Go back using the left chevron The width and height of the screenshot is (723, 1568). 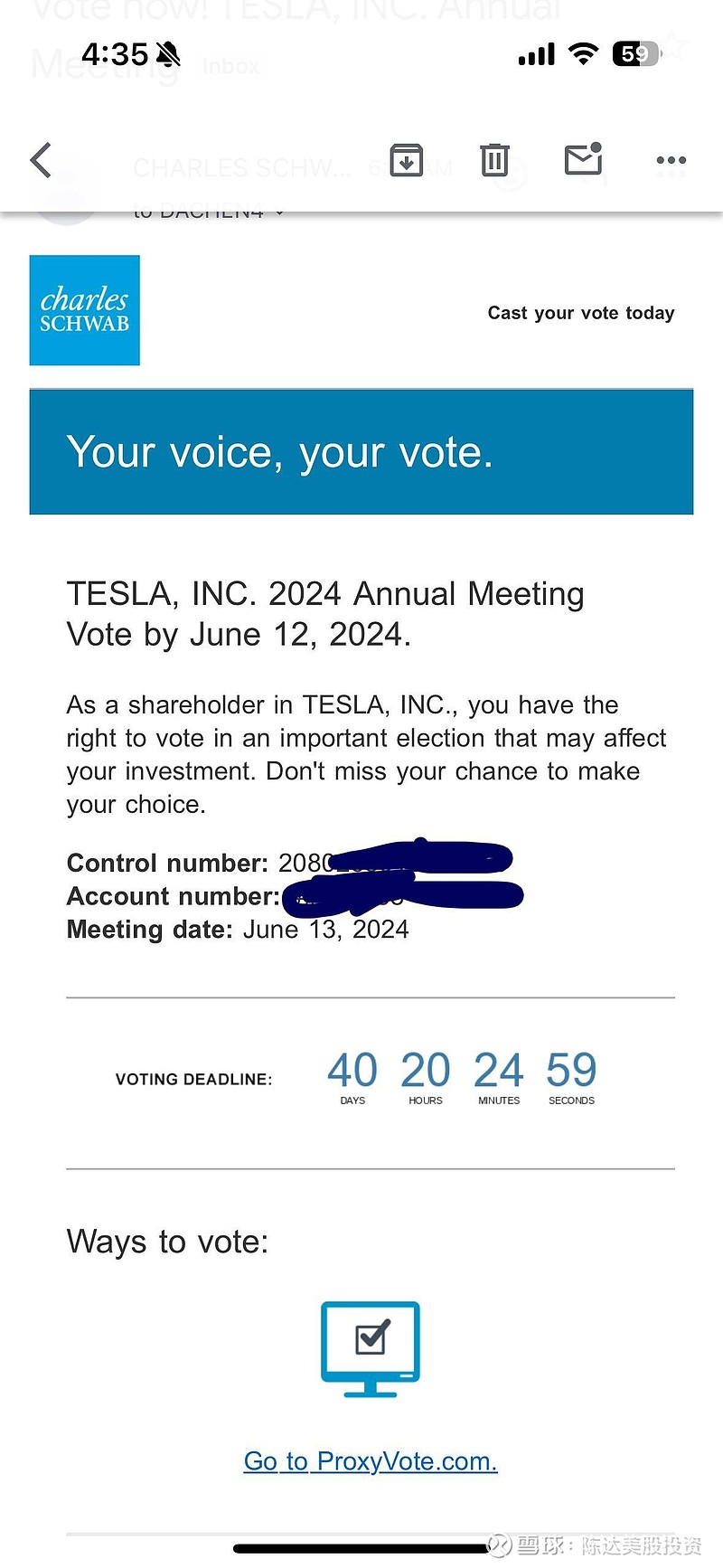pos(42,161)
